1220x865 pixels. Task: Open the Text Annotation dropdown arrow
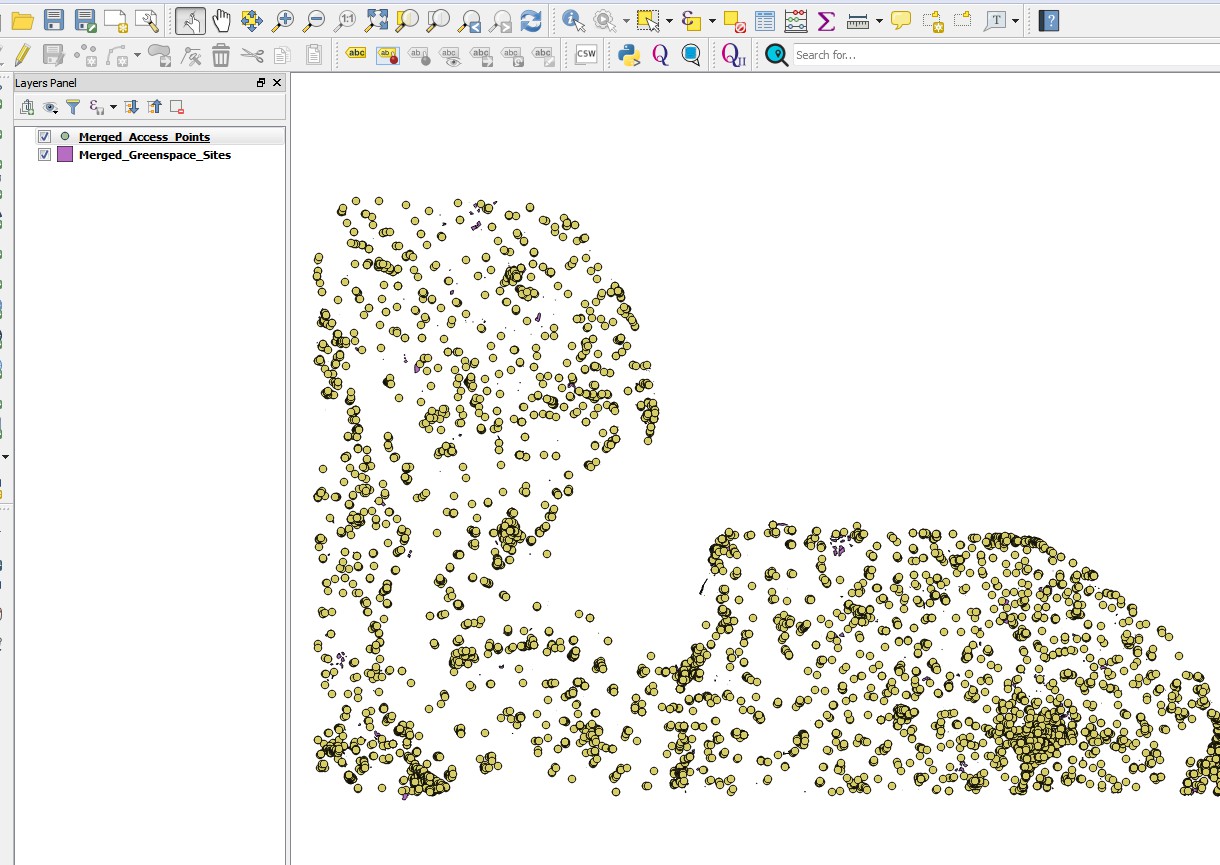click(1016, 20)
